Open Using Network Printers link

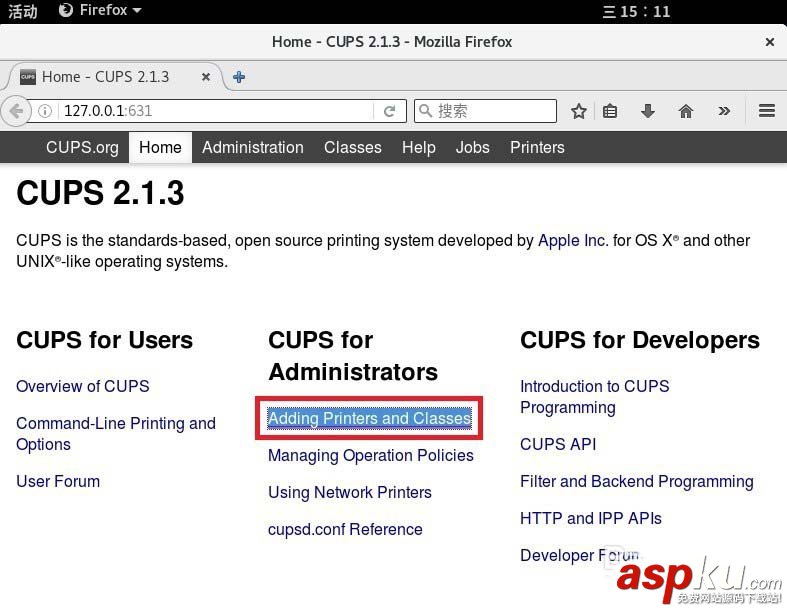(349, 493)
